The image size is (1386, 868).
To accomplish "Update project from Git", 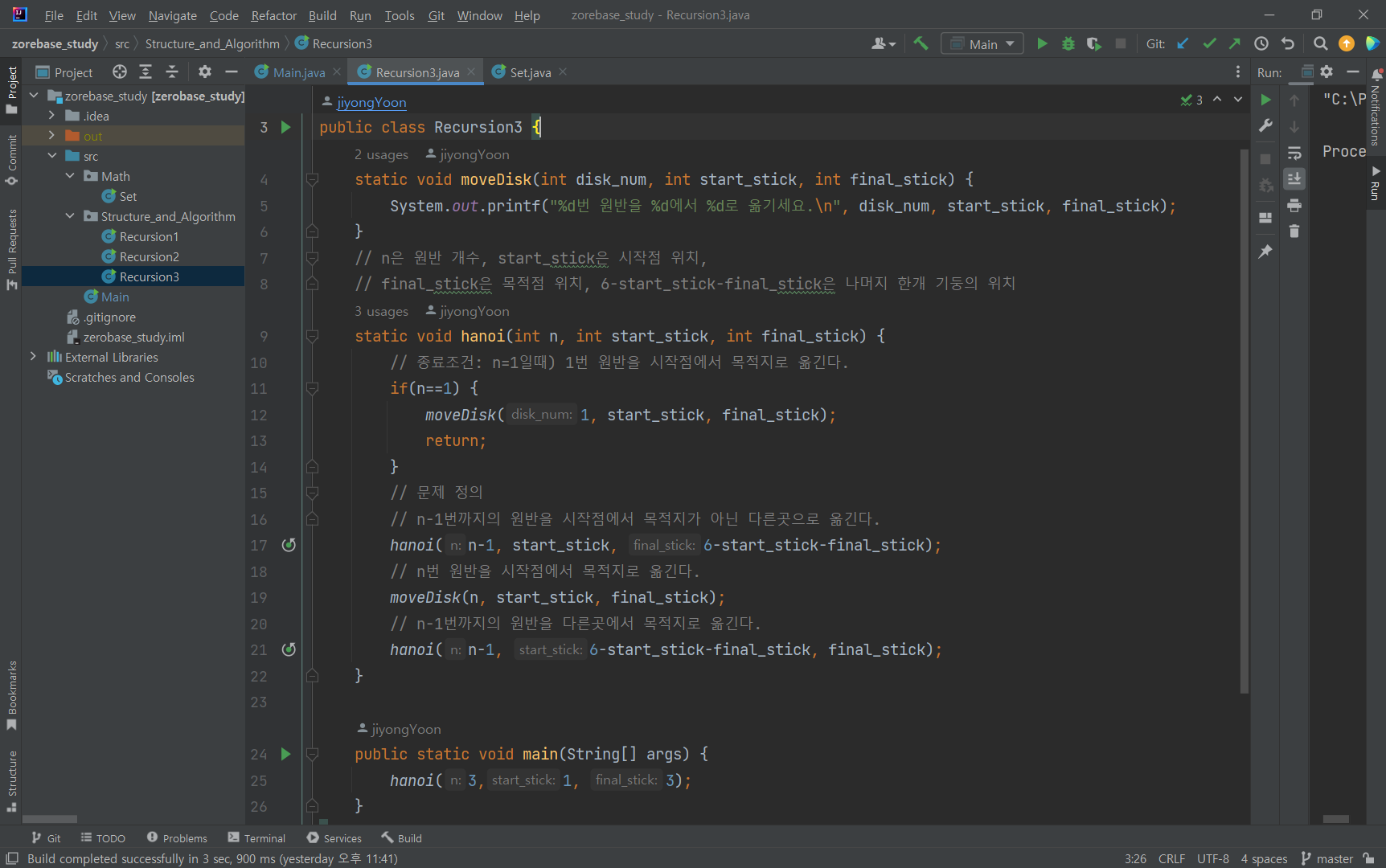I will [x=1182, y=43].
